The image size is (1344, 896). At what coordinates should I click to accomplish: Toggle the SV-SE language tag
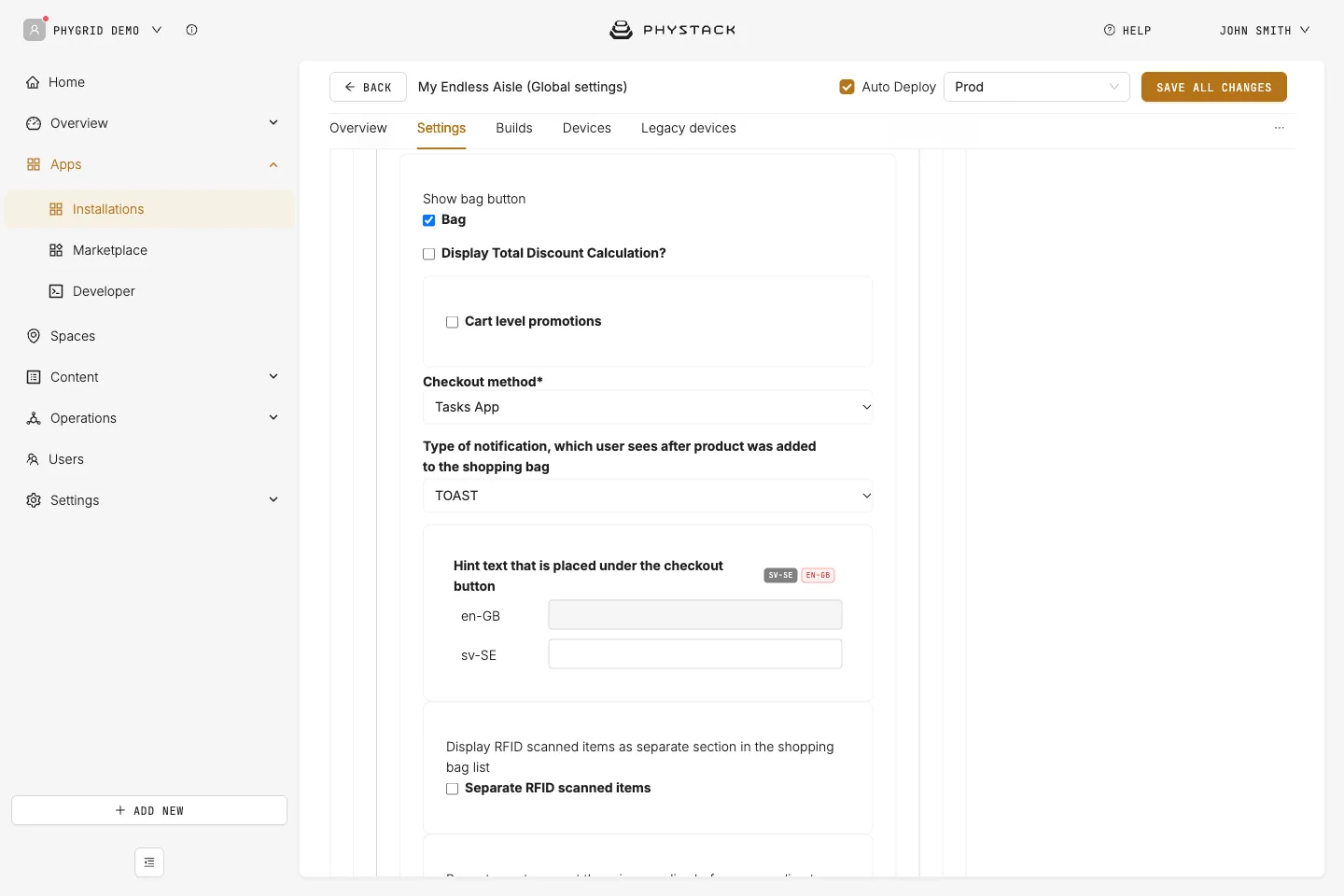point(780,575)
